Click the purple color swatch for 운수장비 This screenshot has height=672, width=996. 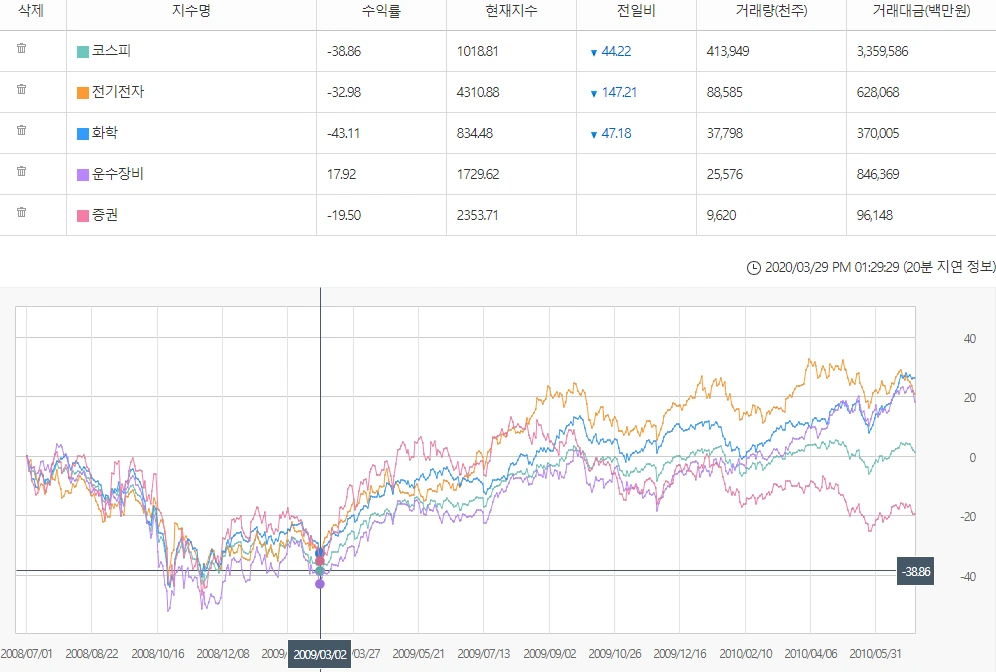(83, 175)
